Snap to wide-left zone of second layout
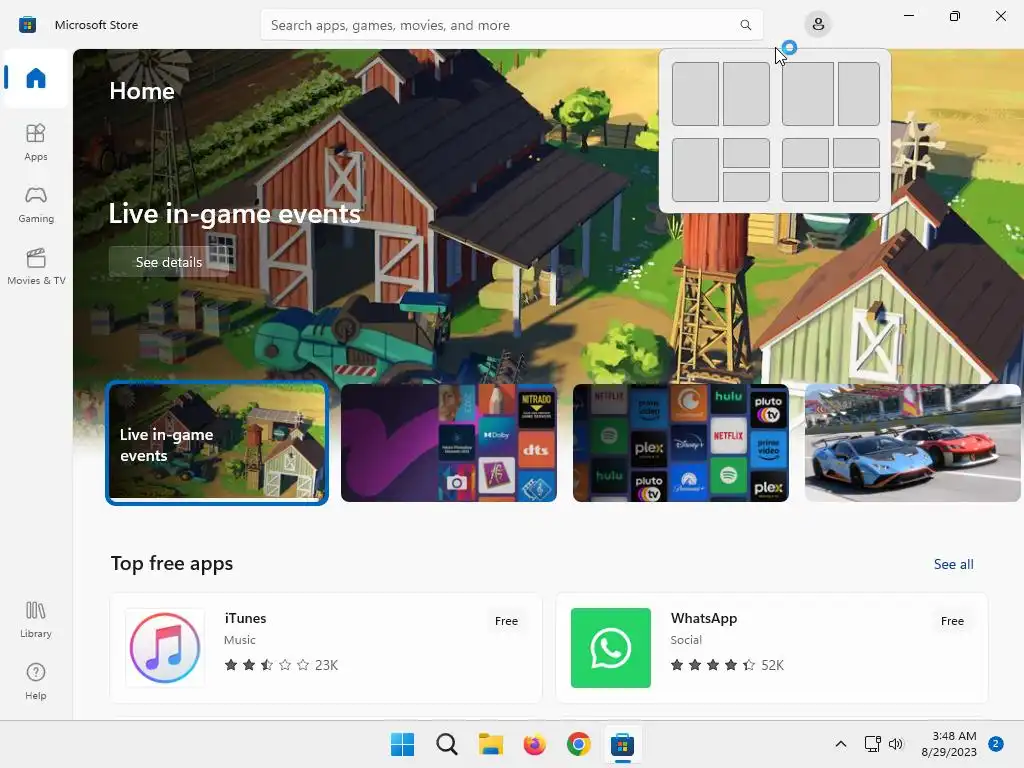 click(x=808, y=94)
